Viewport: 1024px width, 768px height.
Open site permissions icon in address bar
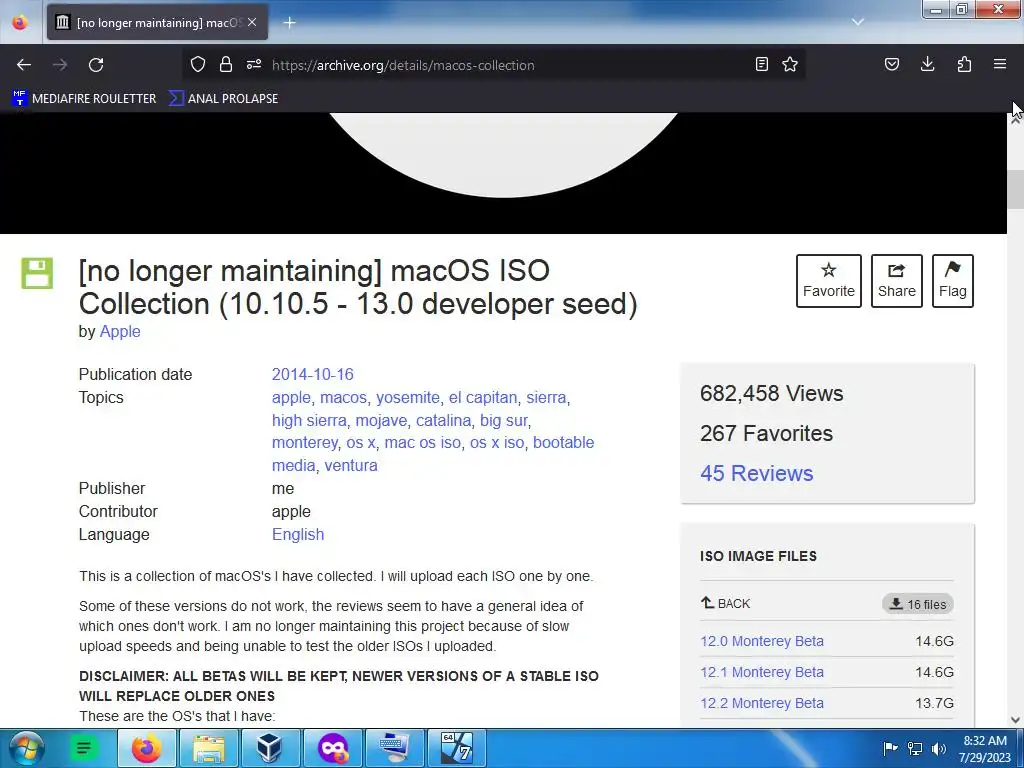tap(254, 64)
